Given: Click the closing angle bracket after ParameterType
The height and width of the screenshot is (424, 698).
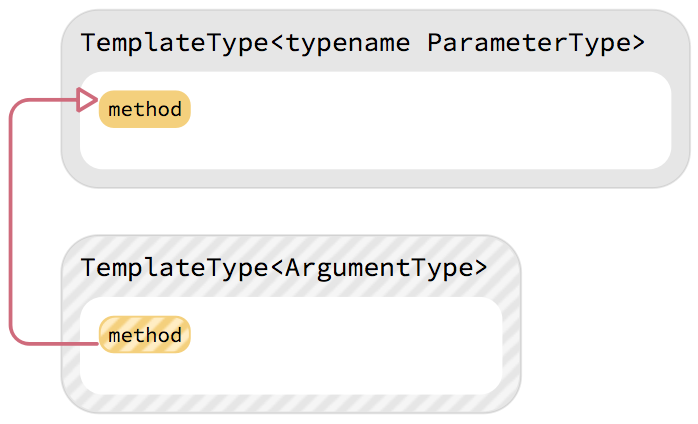Looking at the screenshot, I should click(x=638, y=44).
